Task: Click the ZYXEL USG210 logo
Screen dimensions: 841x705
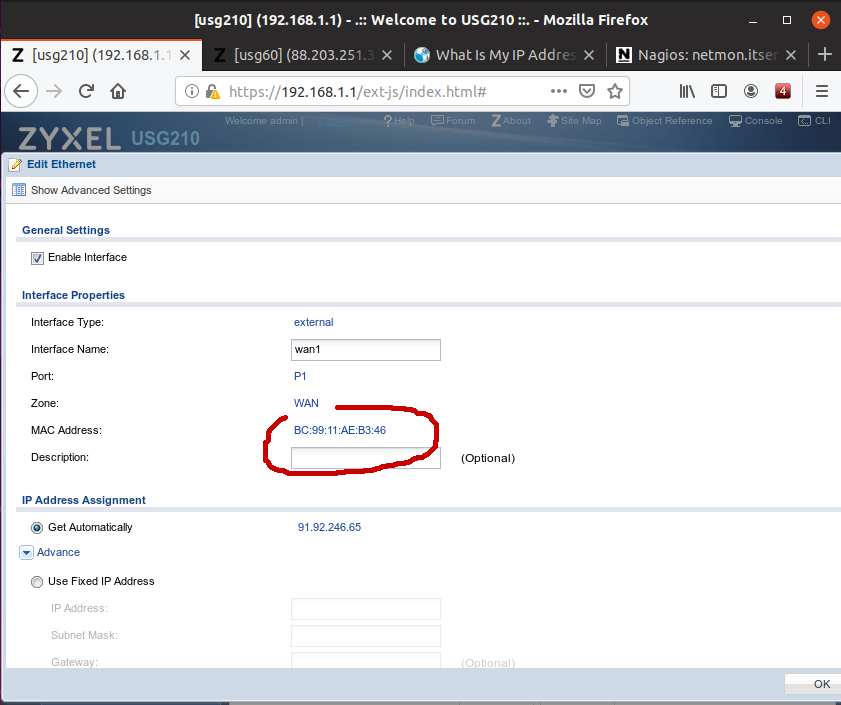Action: [x=109, y=138]
